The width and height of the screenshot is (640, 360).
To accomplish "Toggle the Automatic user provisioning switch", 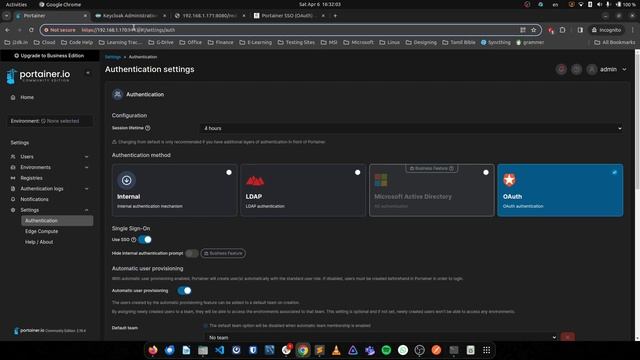I will click(184, 291).
